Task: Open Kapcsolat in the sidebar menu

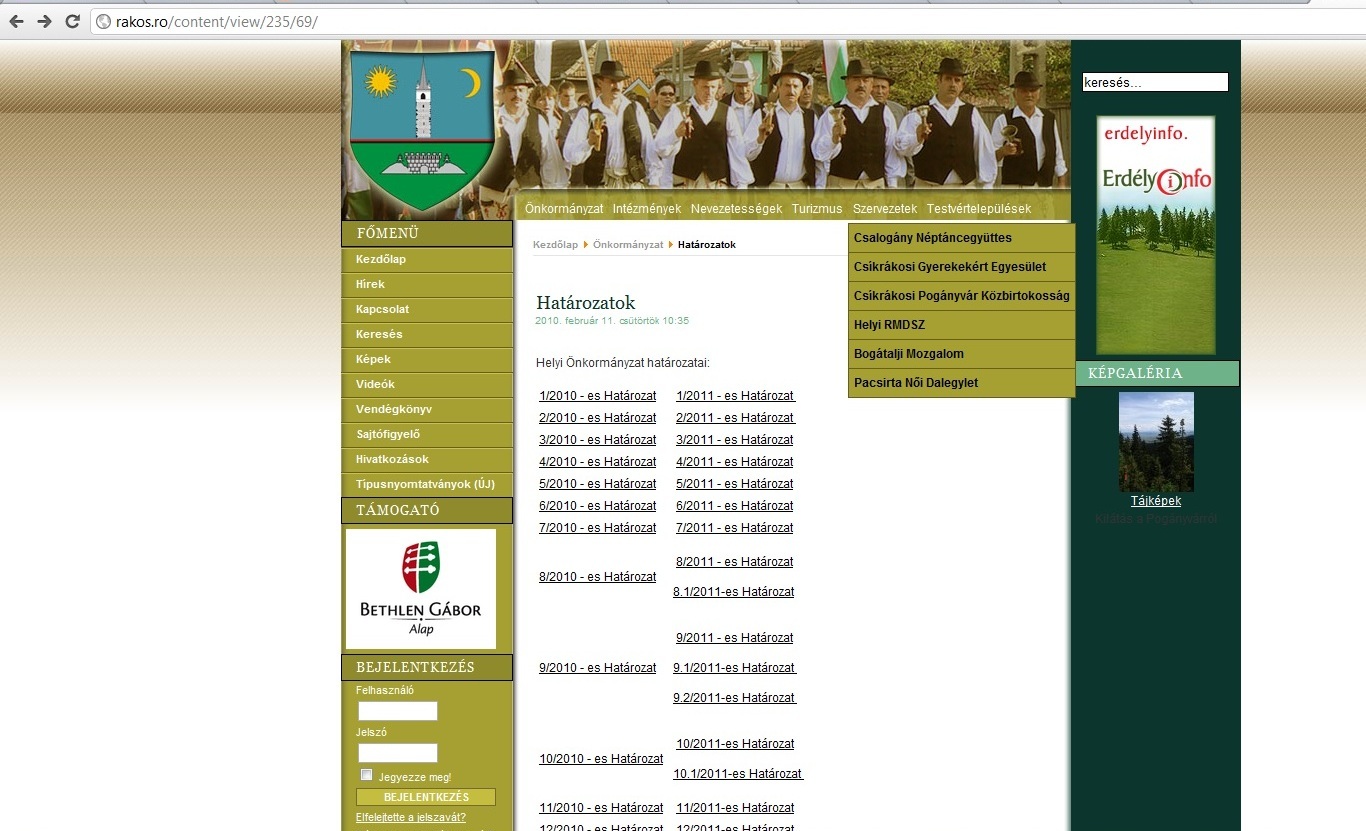Action: click(x=427, y=310)
